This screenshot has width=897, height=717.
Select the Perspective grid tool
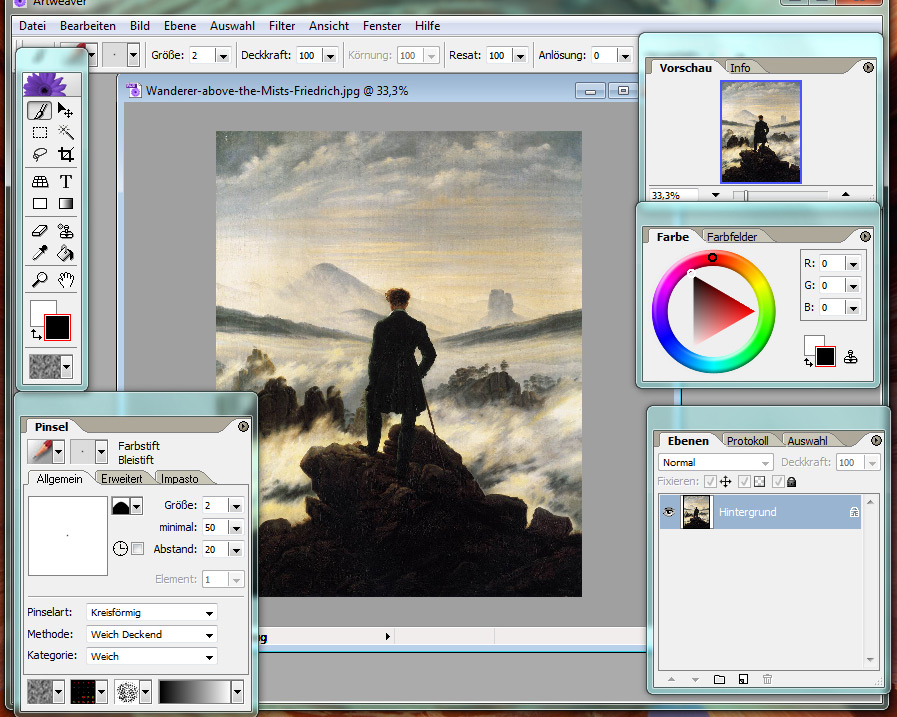point(39,181)
